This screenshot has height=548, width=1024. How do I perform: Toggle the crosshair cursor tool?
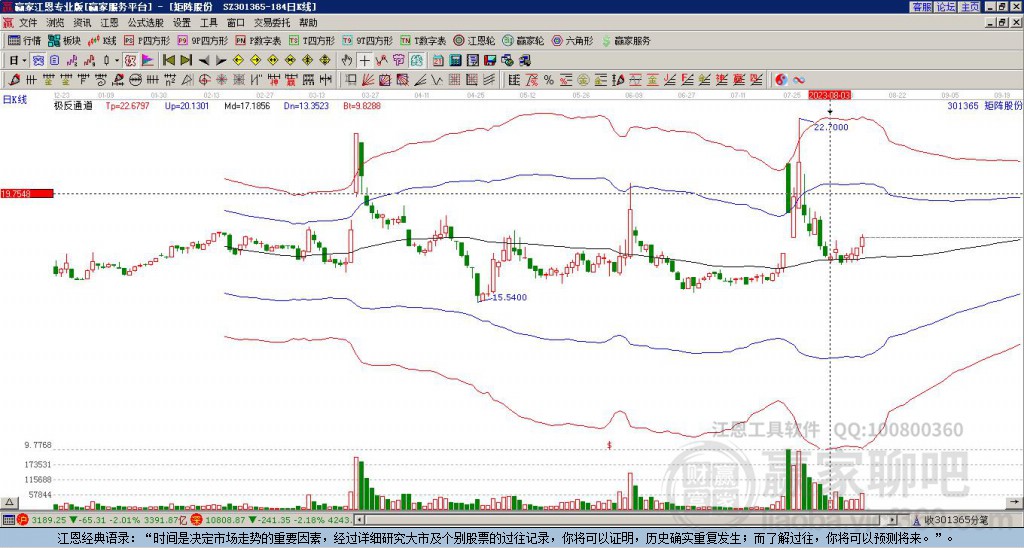364,60
